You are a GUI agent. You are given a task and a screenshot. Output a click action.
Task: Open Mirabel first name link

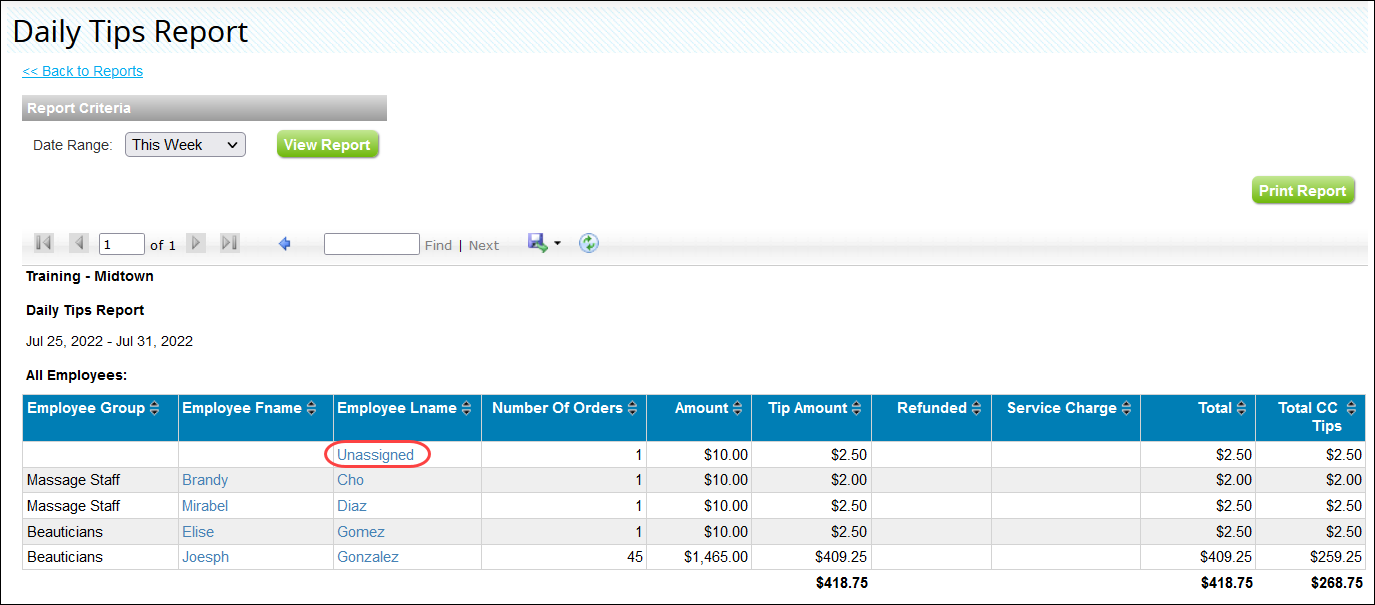(x=205, y=506)
